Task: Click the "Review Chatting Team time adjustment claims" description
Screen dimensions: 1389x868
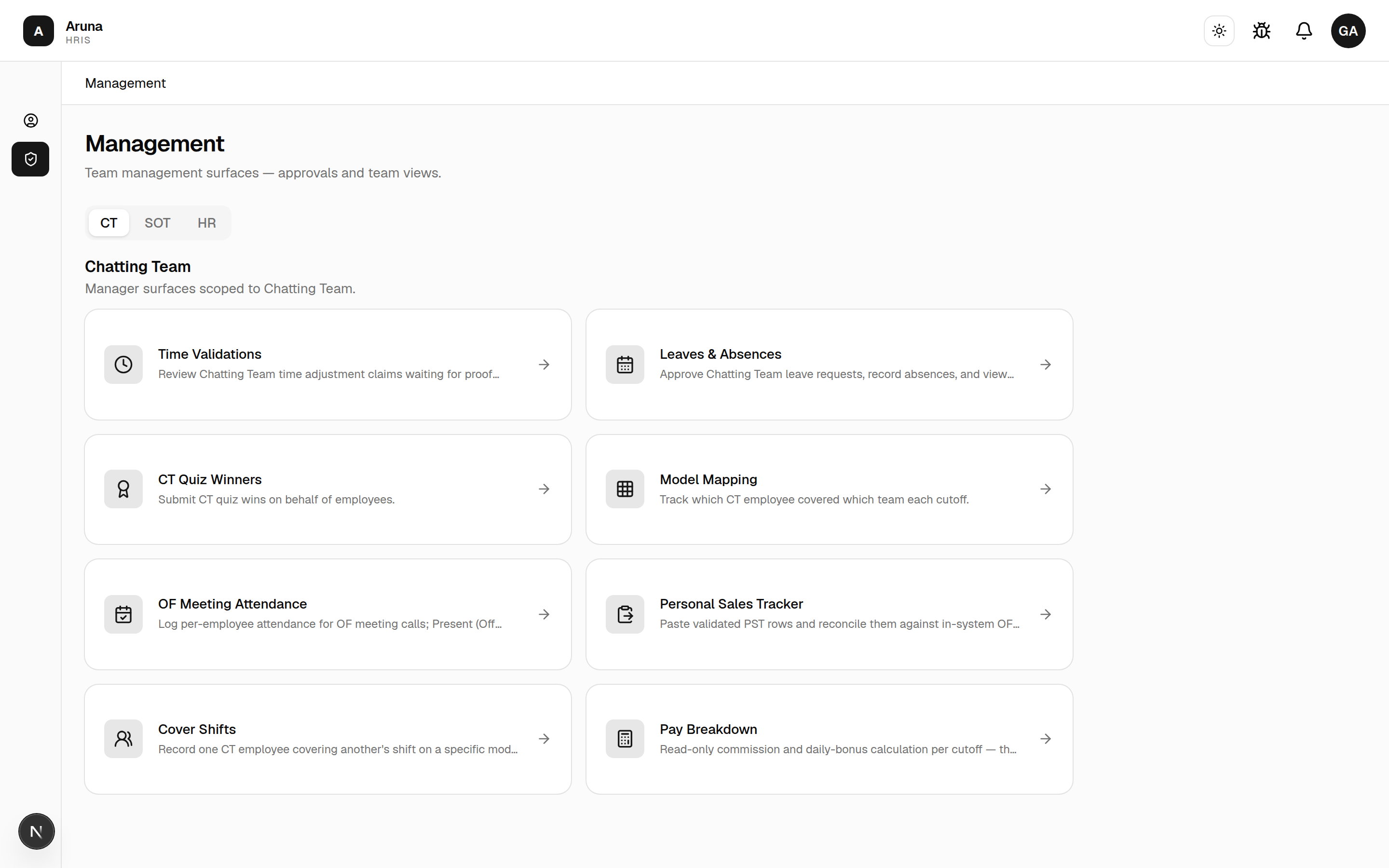Action: click(x=329, y=374)
